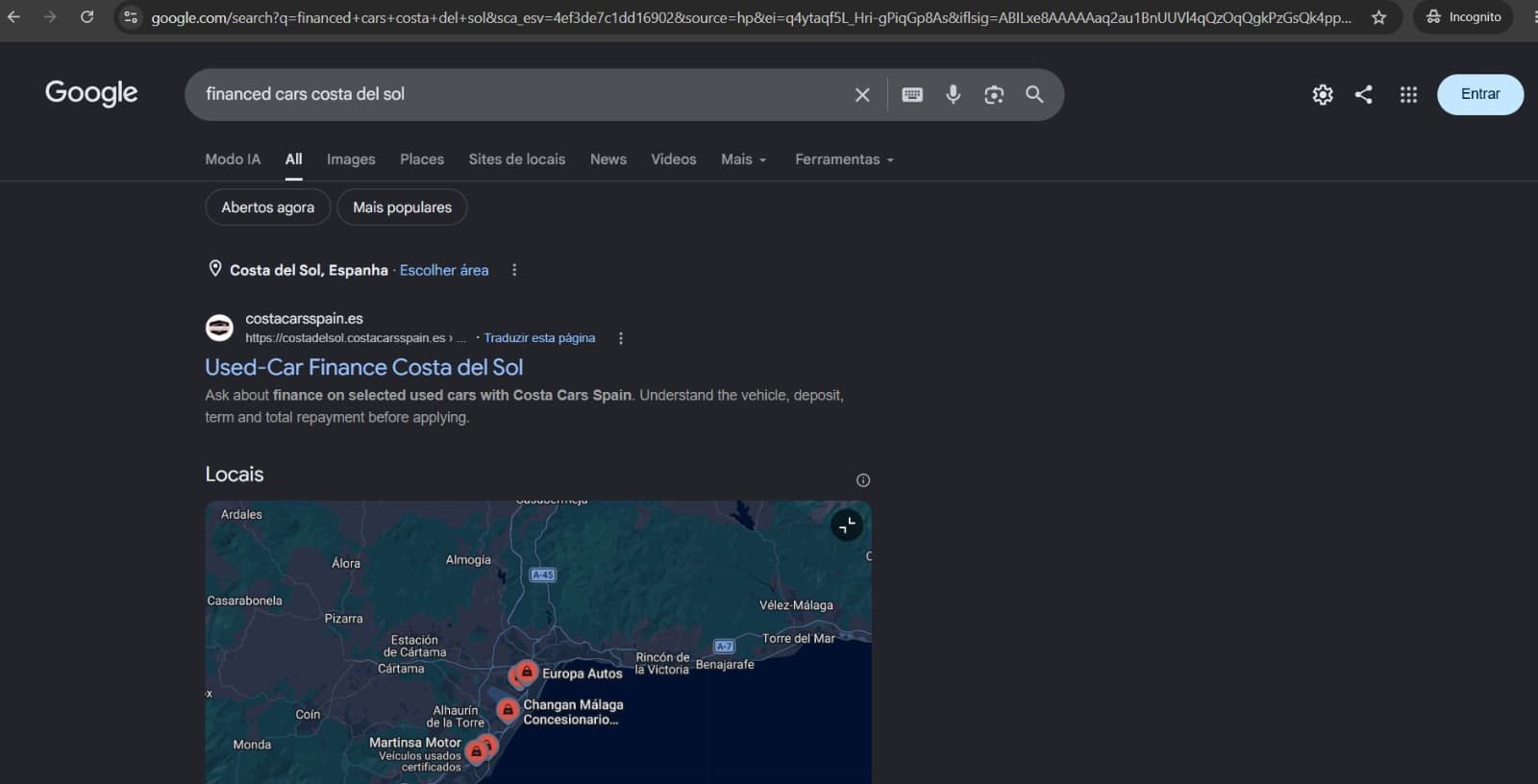Viewport: 1538px width, 784px height.
Task: Open the Videos tab
Action: (674, 159)
